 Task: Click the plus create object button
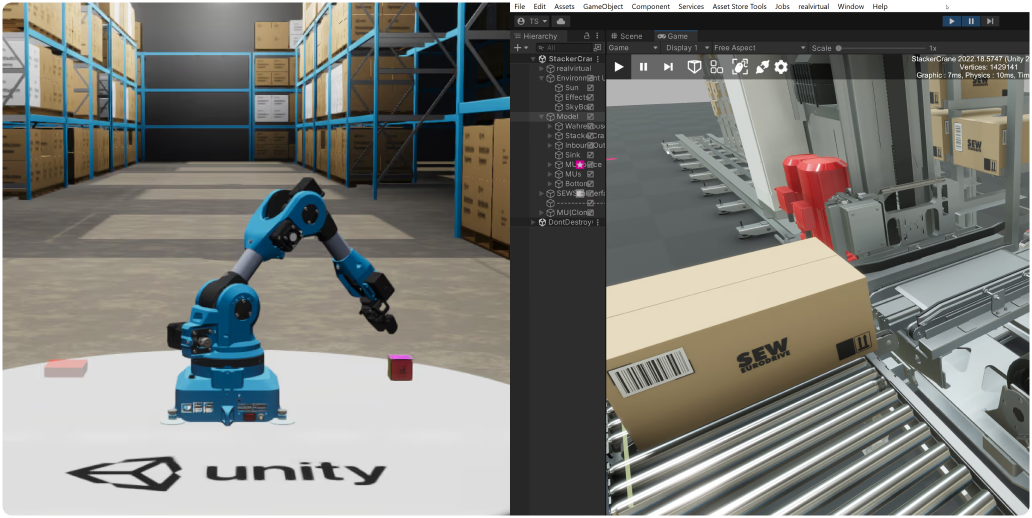(517, 48)
